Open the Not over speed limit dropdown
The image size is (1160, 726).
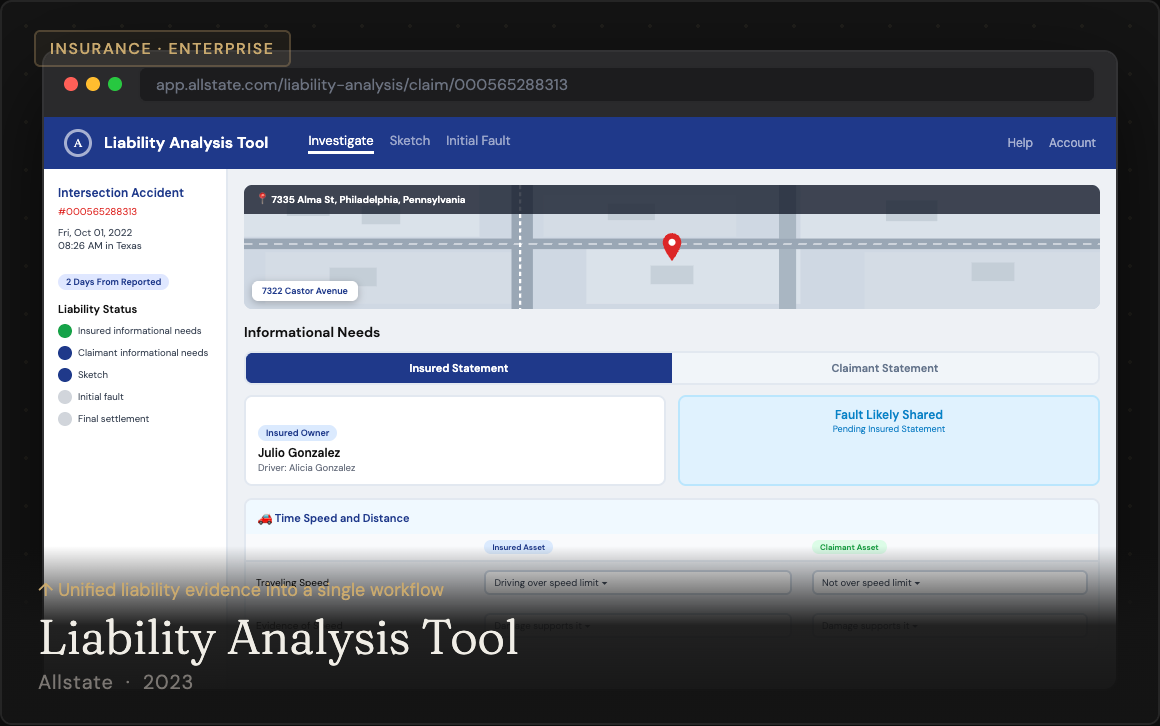point(950,582)
